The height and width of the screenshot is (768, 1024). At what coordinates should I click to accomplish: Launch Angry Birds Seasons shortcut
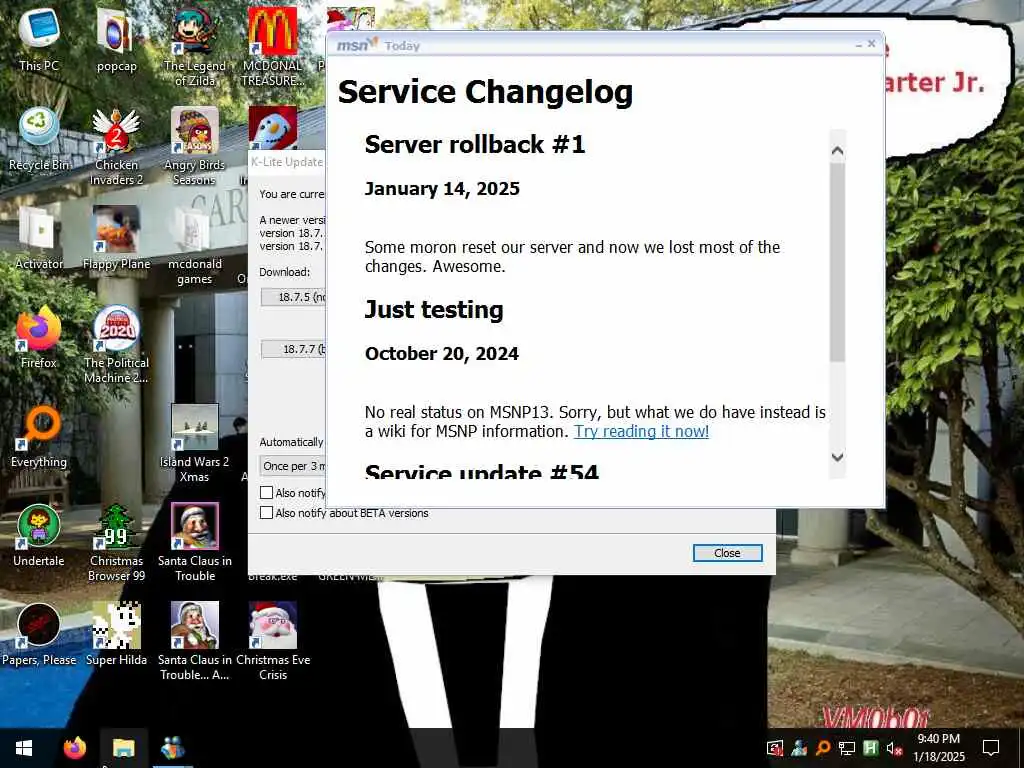(x=195, y=146)
